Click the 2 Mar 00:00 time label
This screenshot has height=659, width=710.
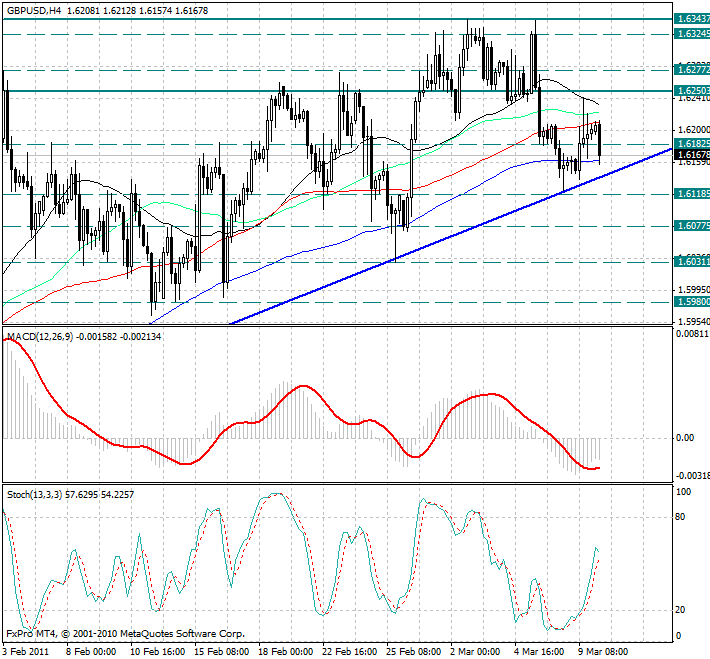click(475, 652)
